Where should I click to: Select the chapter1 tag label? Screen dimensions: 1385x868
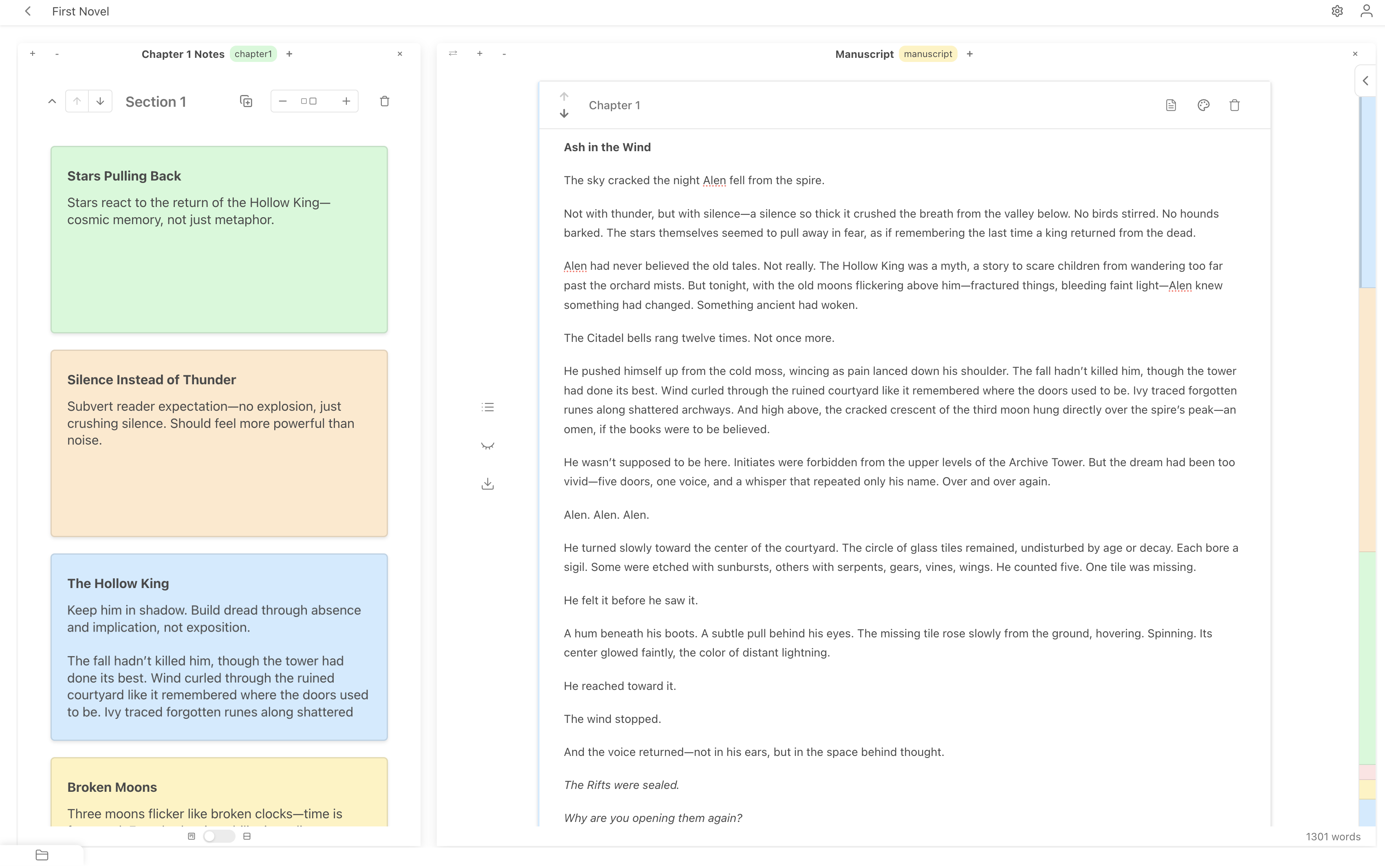253,54
